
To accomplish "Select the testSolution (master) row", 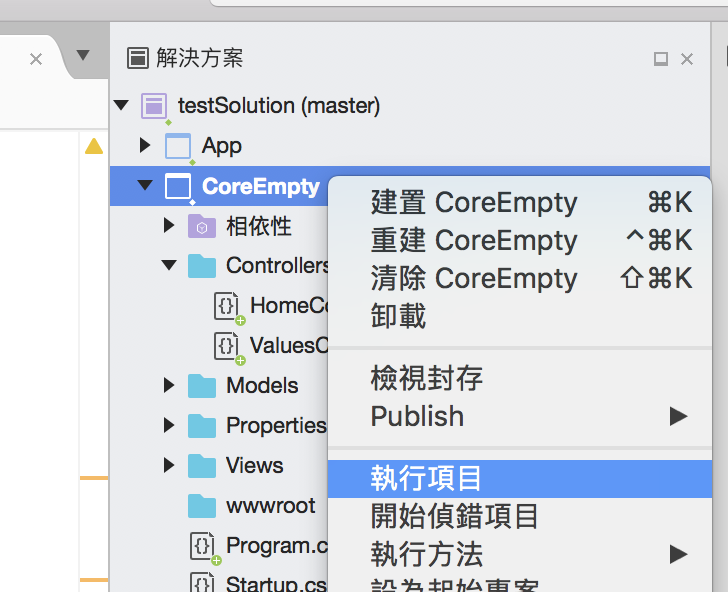I will [x=410, y=106].
